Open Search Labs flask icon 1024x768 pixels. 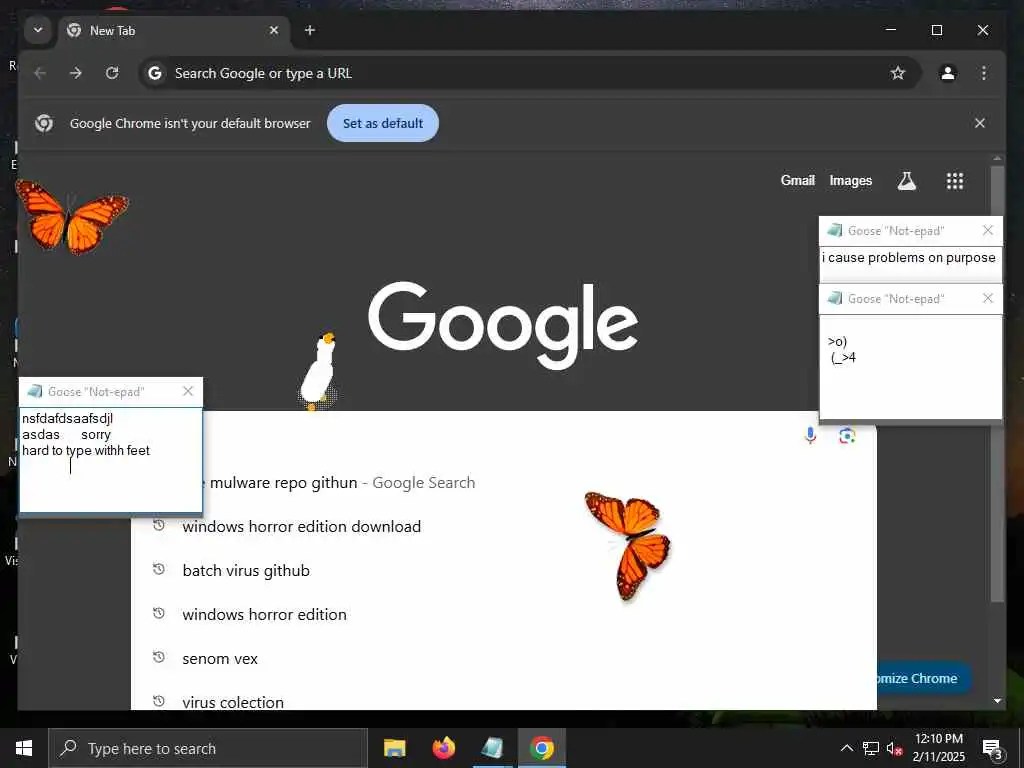point(906,181)
